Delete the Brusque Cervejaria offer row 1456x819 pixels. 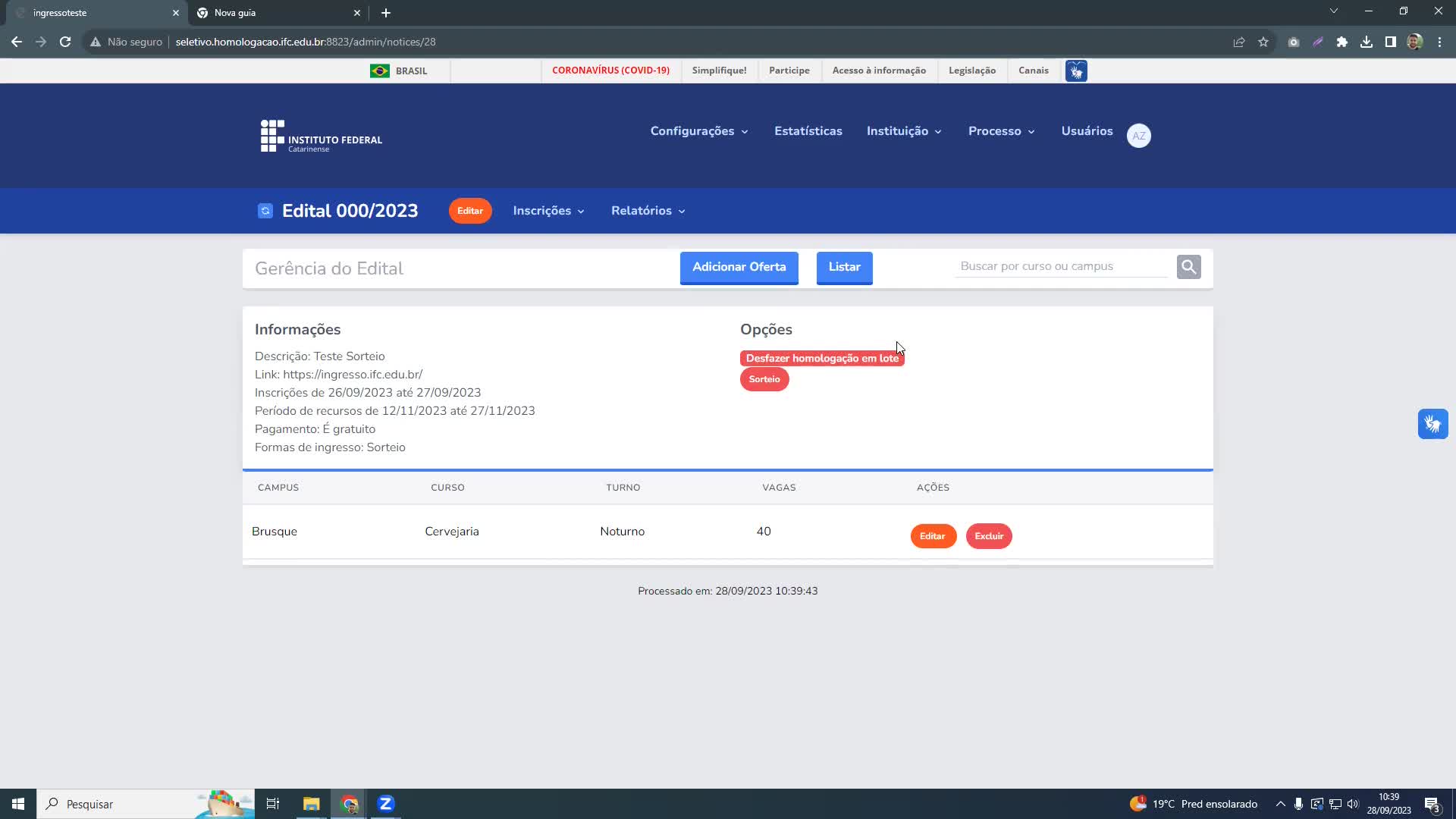(x=989, y=536)
